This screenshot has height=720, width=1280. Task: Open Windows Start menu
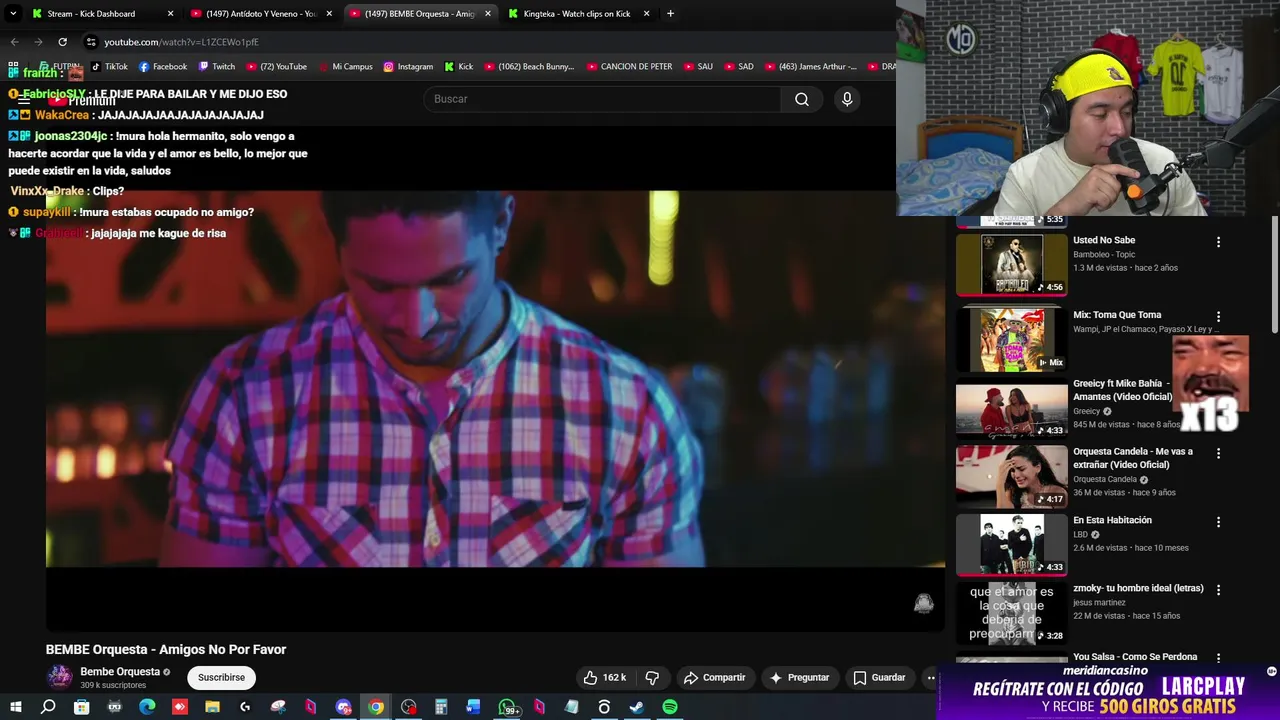[15, 707]
